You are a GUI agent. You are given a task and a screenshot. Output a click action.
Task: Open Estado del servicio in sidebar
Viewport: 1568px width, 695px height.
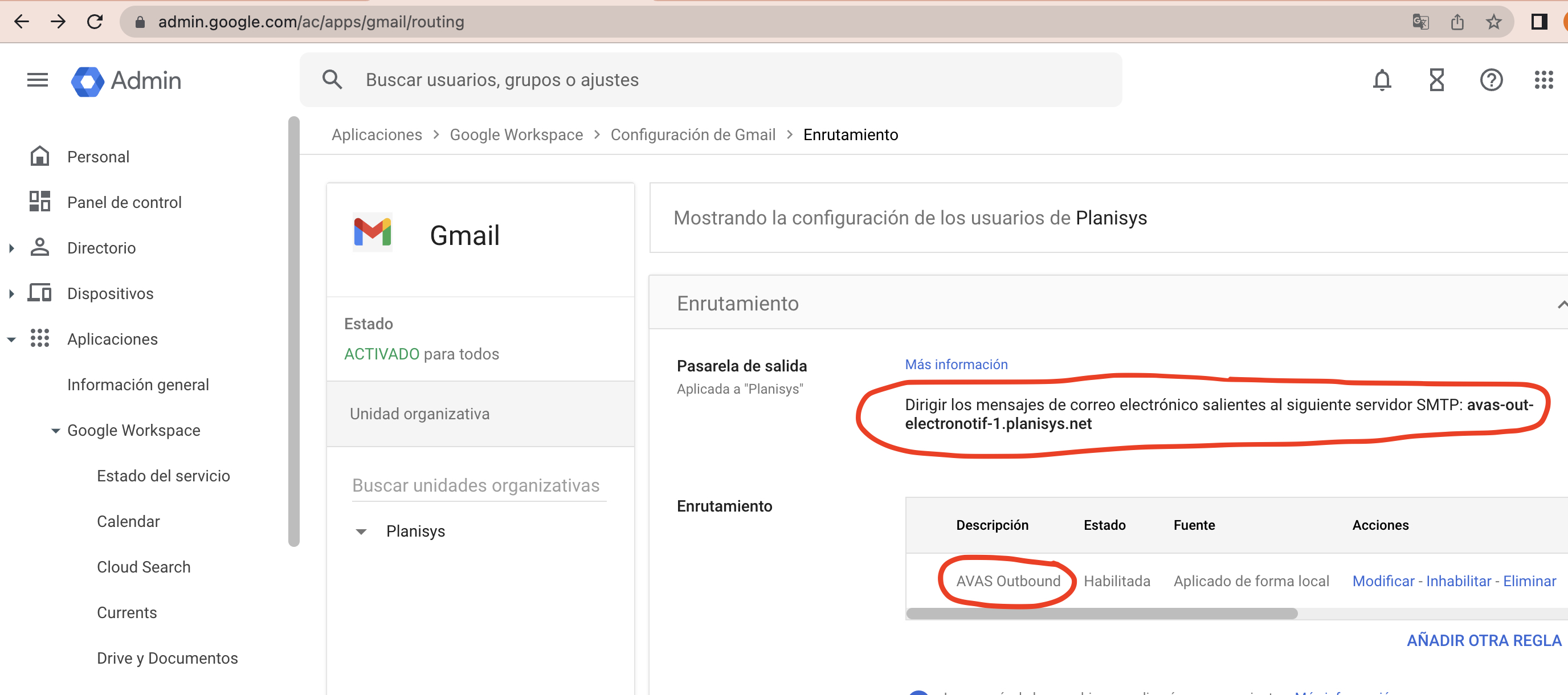[x=163, y=476]
